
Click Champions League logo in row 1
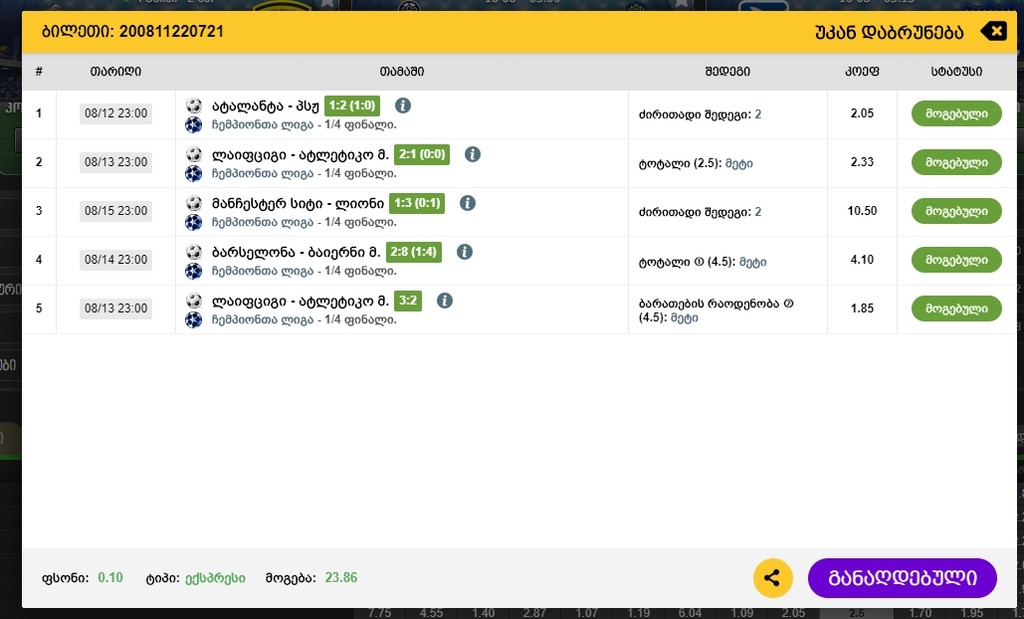pos(193,125)
